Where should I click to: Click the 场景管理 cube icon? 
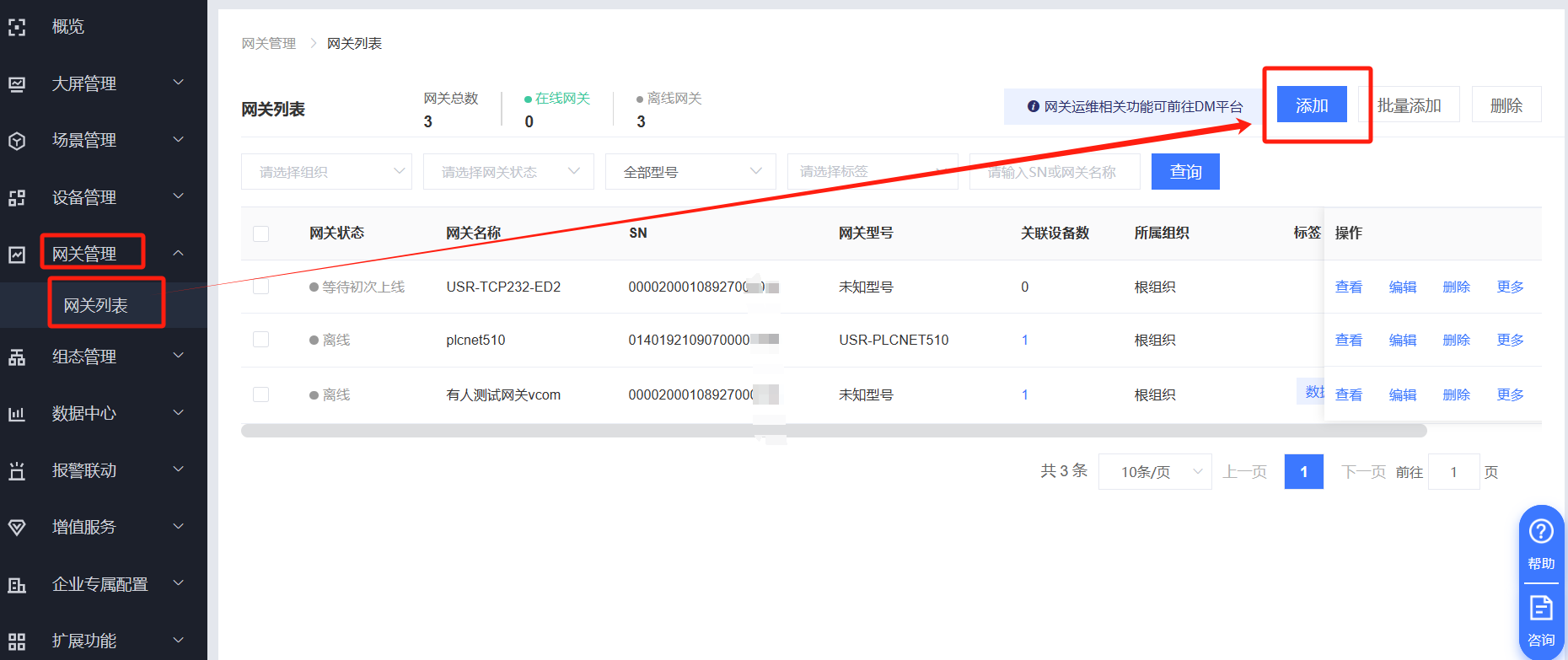(17, 141)
